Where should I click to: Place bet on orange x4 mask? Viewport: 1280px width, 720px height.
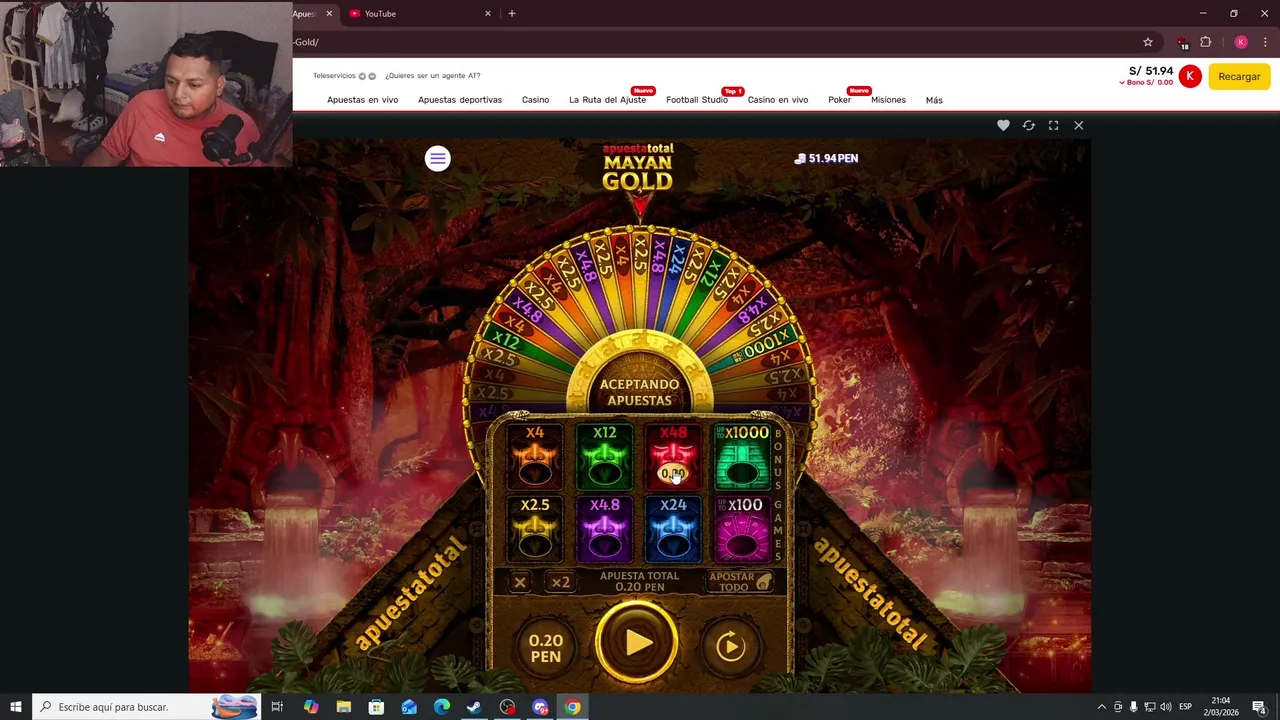(x=535, y=457)
